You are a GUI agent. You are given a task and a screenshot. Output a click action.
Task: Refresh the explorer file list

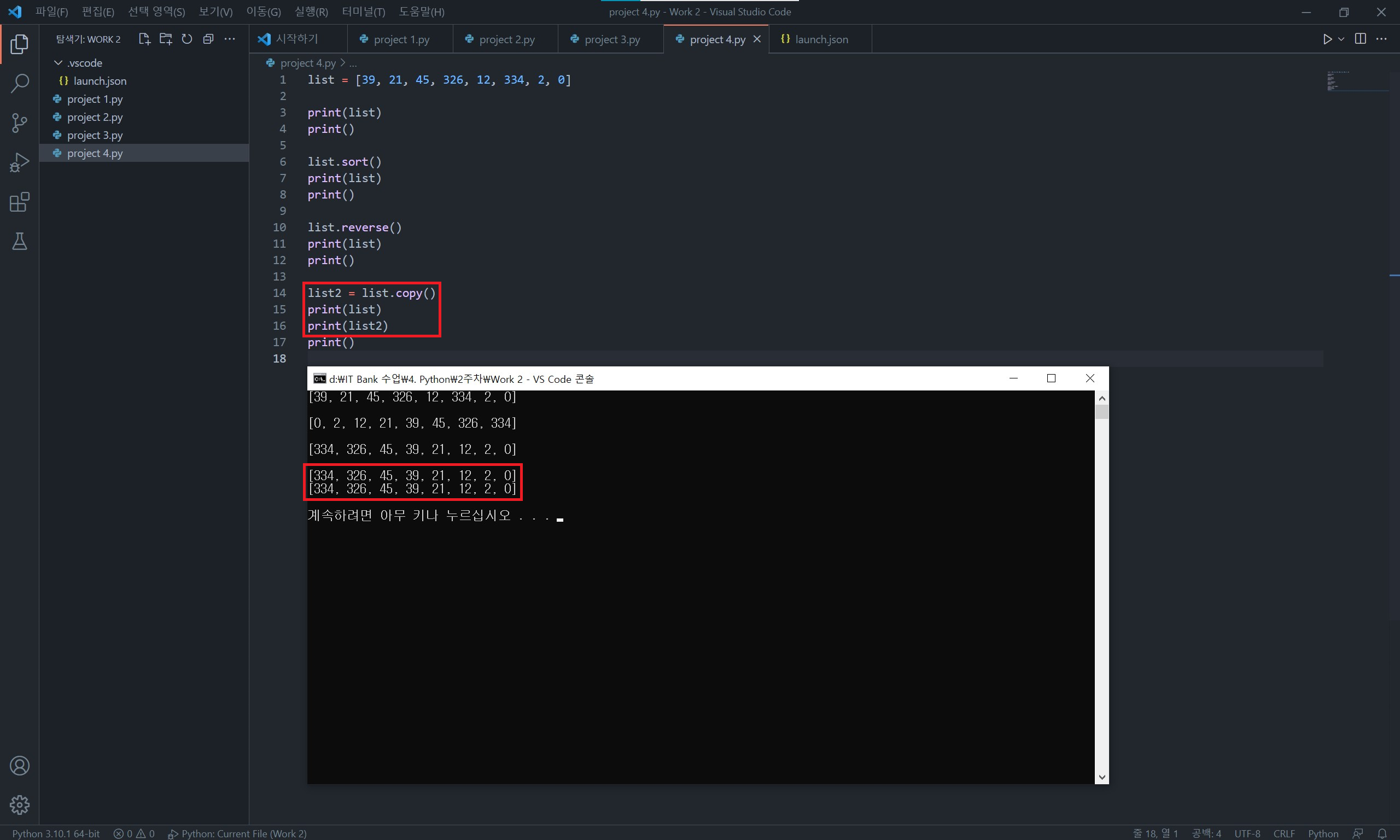[x=186, y=39]
